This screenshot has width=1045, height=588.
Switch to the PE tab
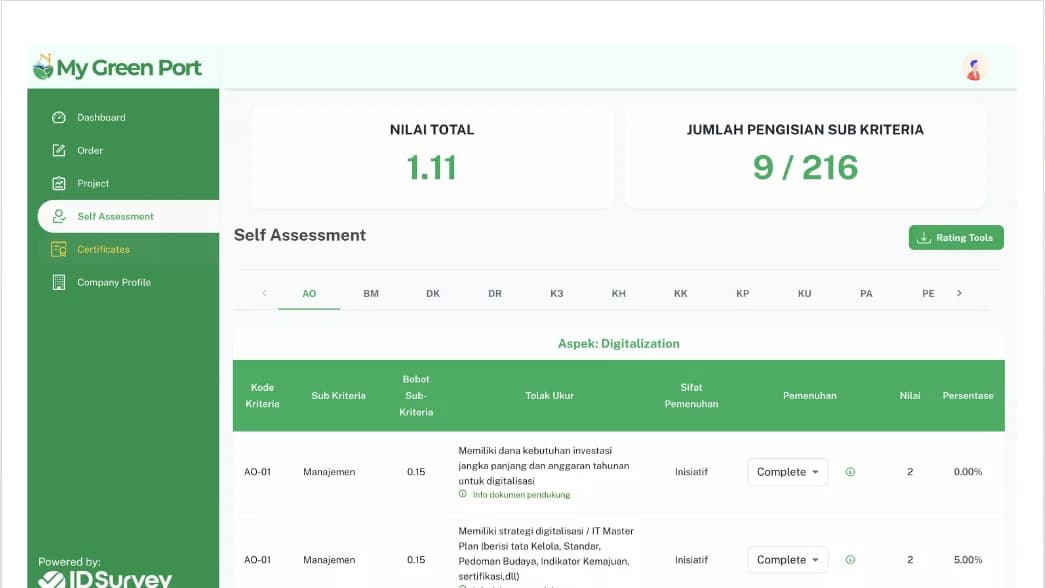click(928, 293)
